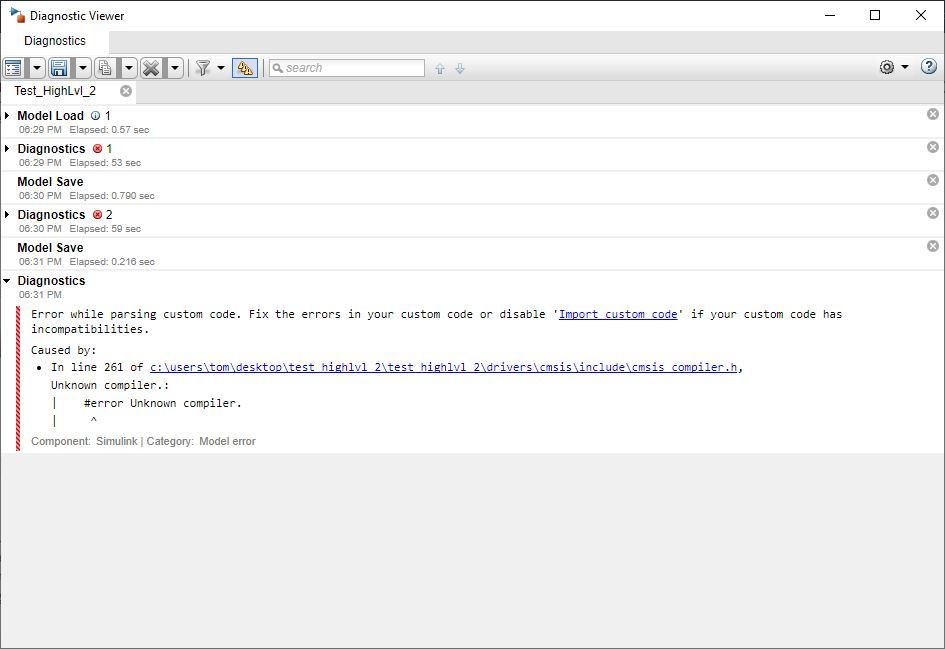Open dropdown arrow beside settings gear

[905, 67]
